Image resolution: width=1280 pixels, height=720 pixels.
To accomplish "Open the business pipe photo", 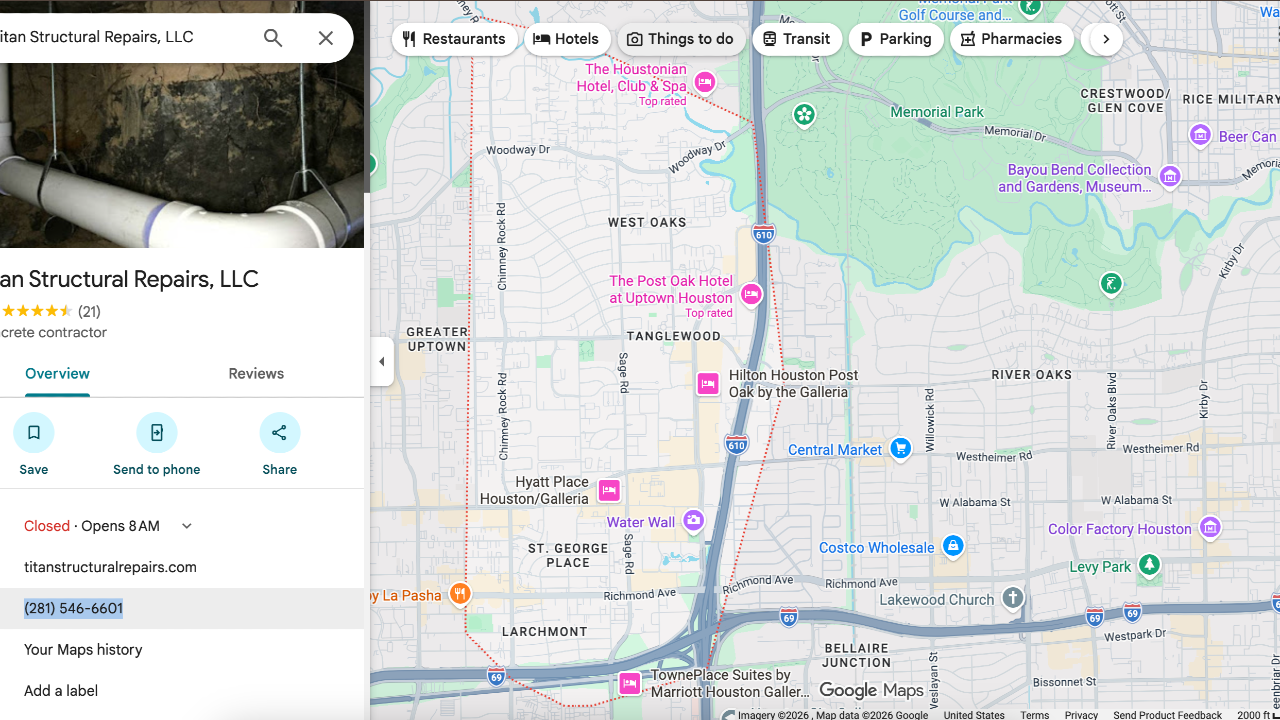I will (x=182, y=124).
